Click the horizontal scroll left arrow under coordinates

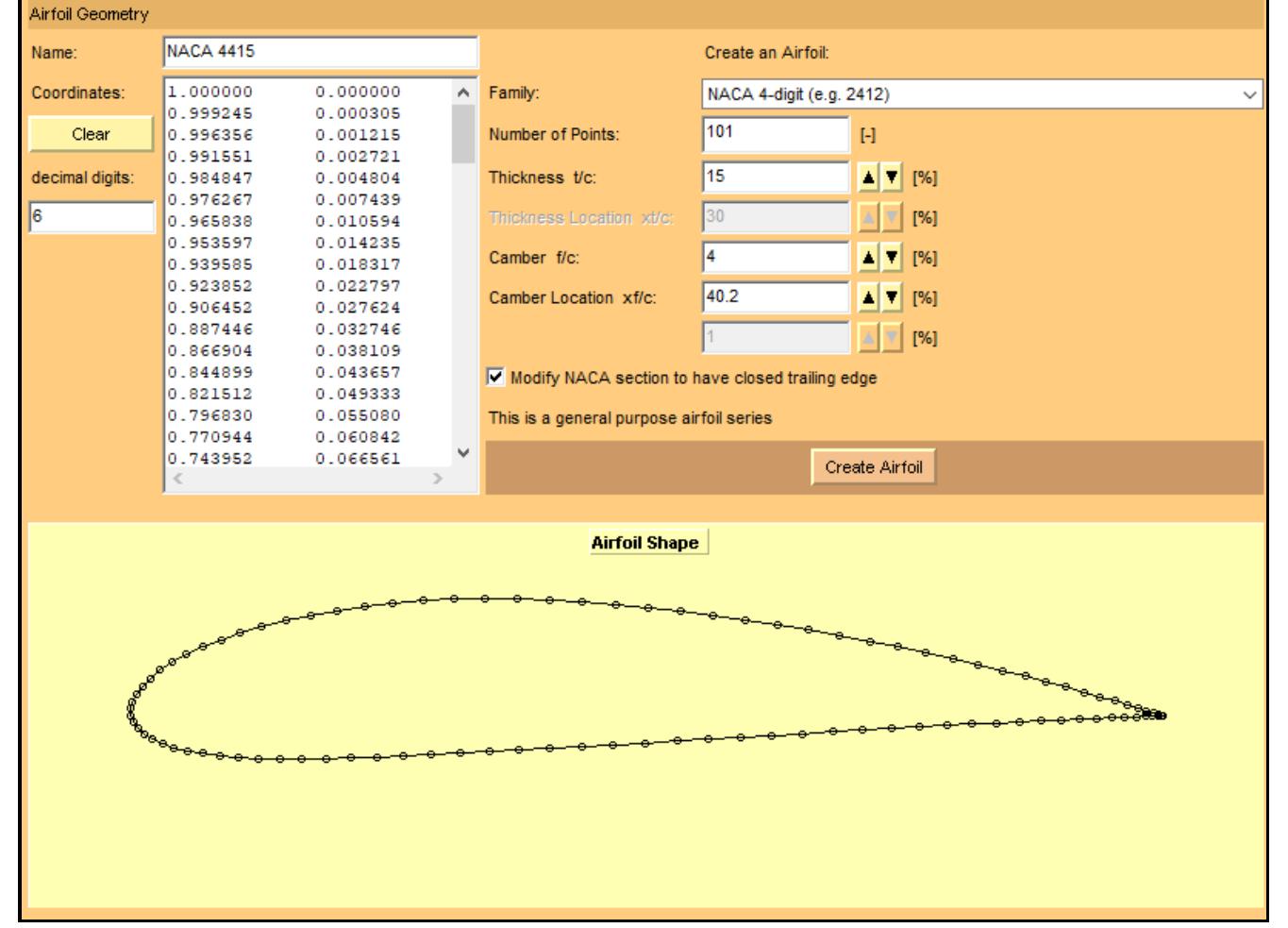(x=178, y=479)
